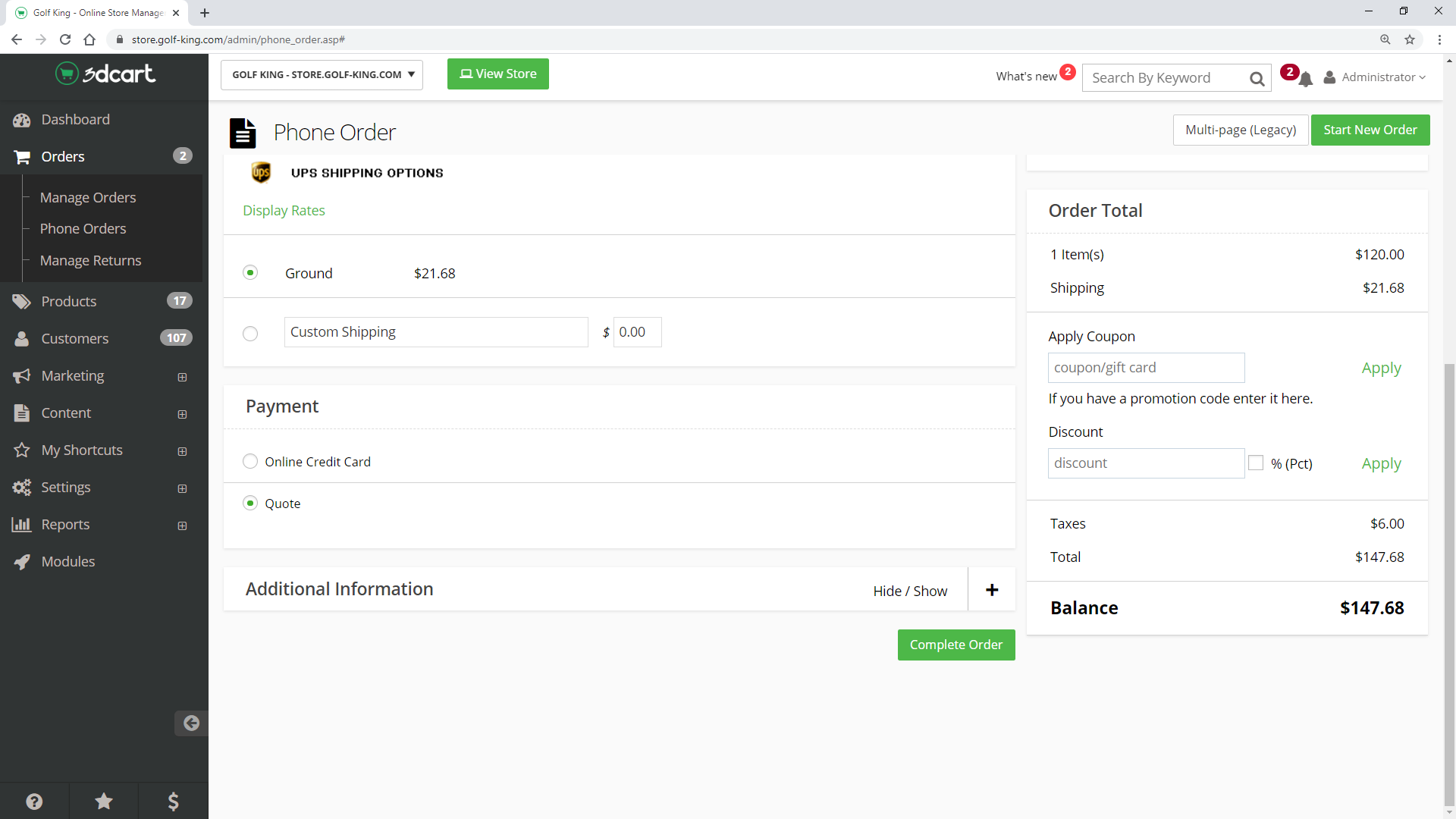Image resolution: width=1456 pixels, height=819 pixels.
Task: Click the favorites star in sidebar footer
Action: 104,801
